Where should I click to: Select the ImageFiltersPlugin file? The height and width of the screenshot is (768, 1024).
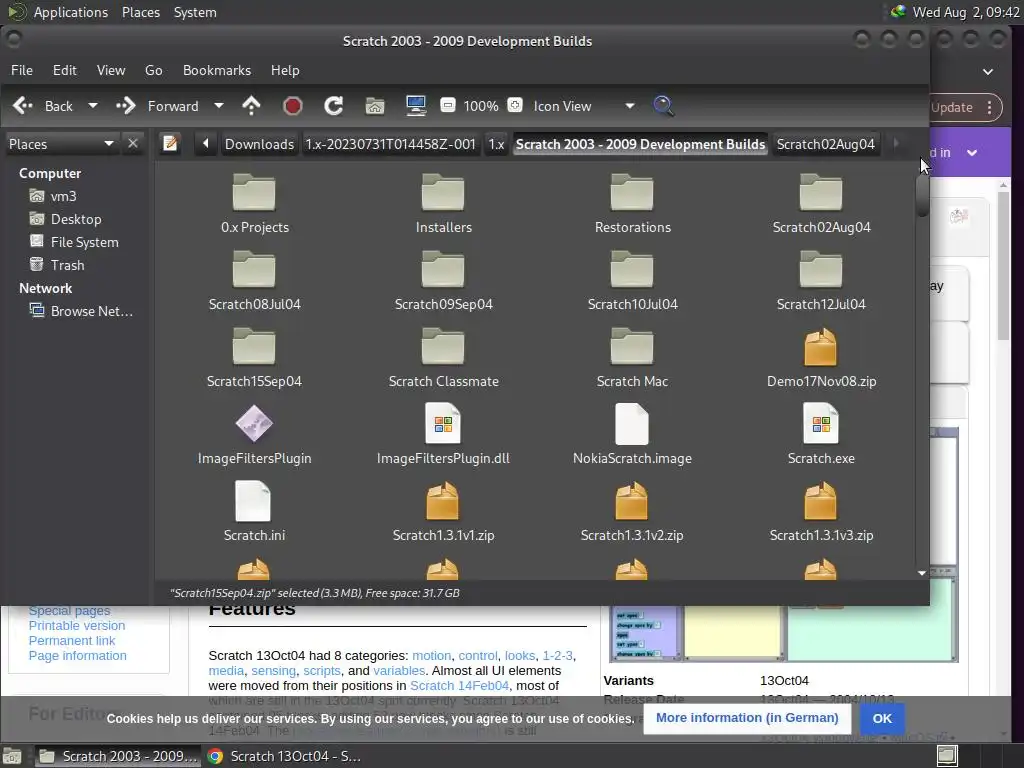coord(255,435)
